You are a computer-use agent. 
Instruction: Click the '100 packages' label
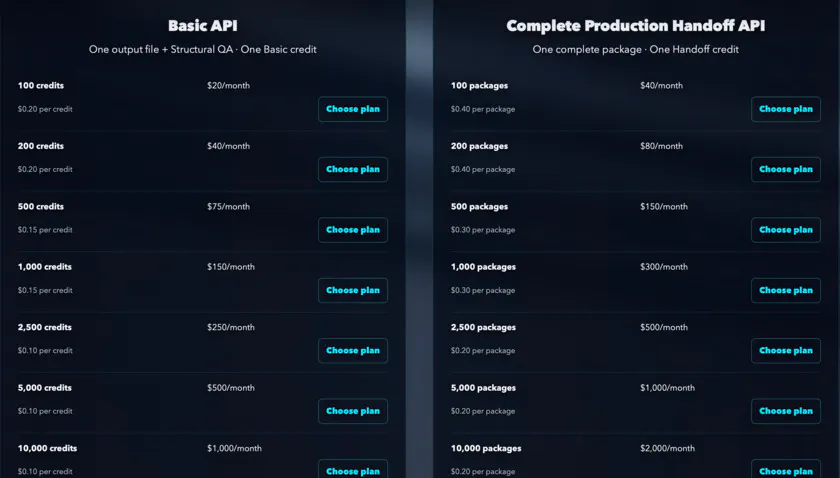(479, 86)
